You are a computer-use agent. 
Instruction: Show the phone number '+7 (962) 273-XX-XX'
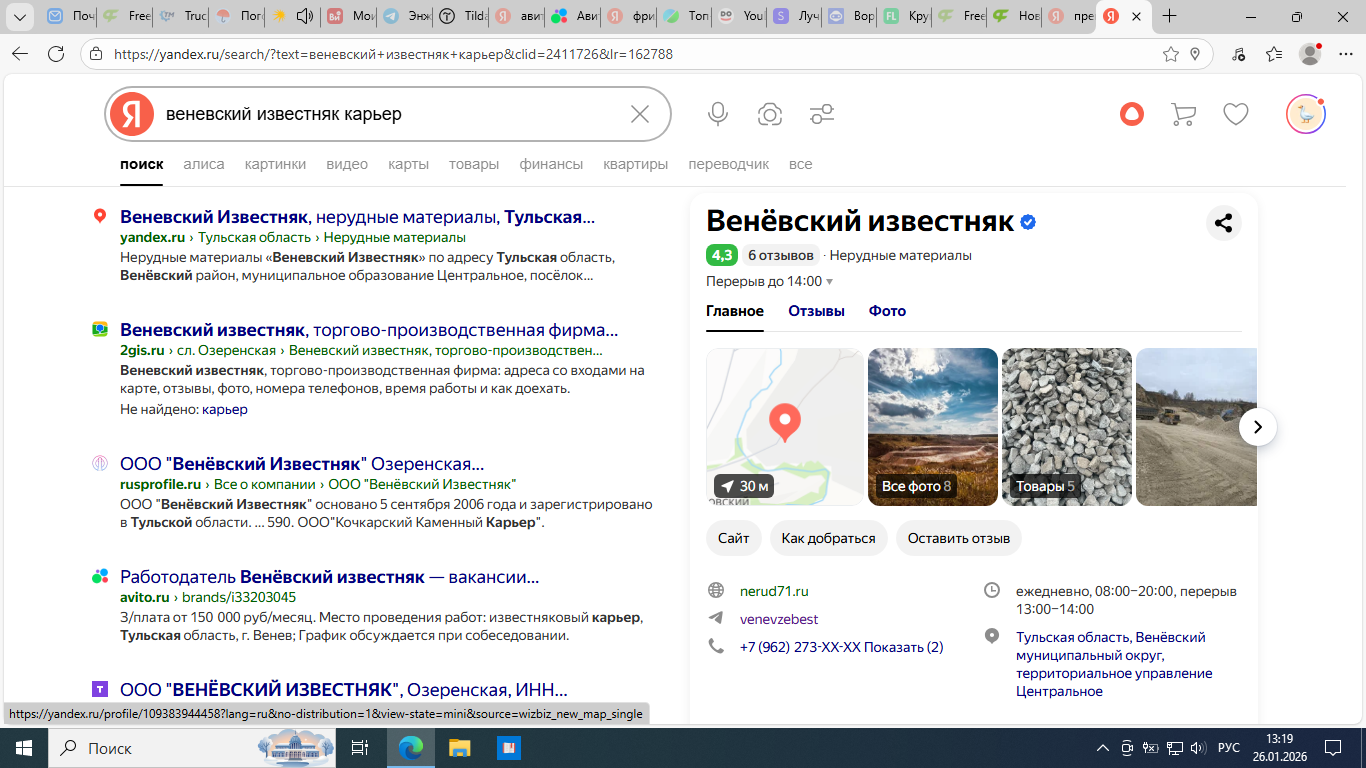(841, 647)
